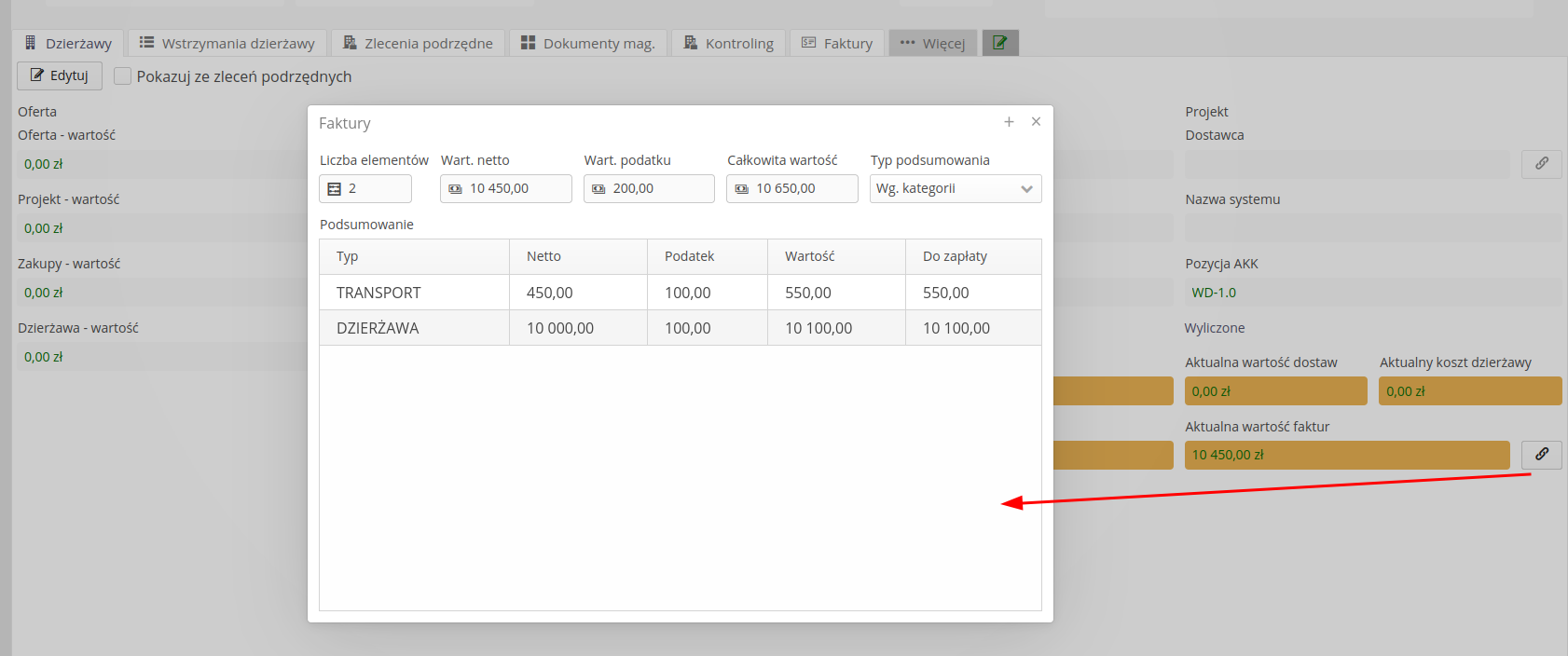
Task: Click money icon in Wart. netto field
Action: click(456, 189)
